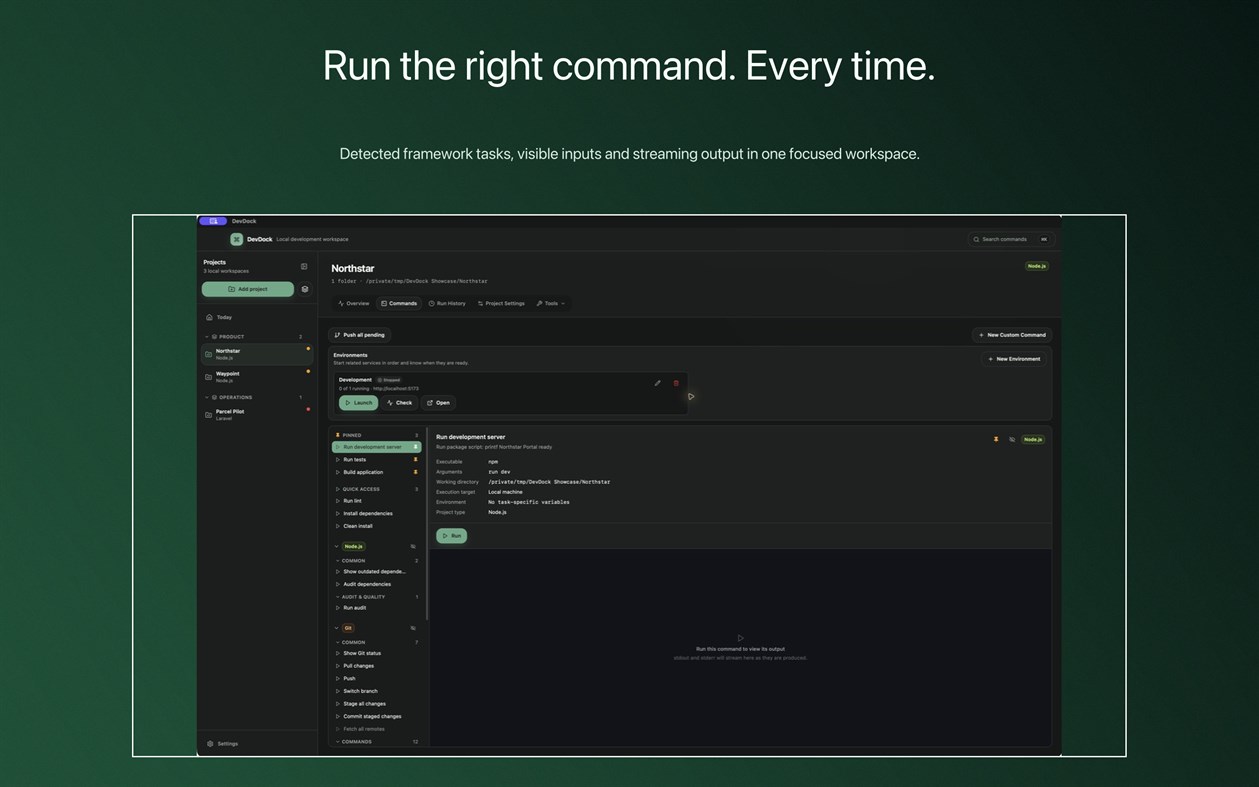Click the Waypoint project folder icon
The image size is (1259, 787).
click(208, 377)
